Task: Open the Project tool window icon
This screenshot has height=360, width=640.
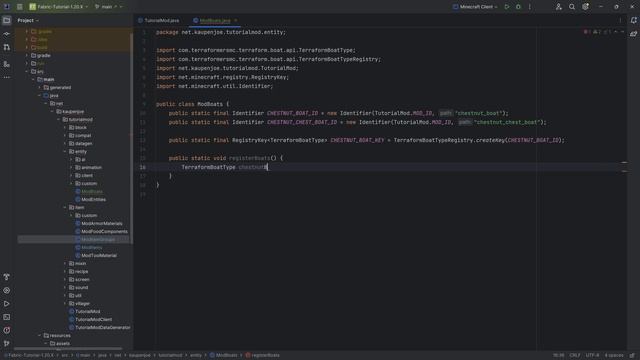Action: 7,20
